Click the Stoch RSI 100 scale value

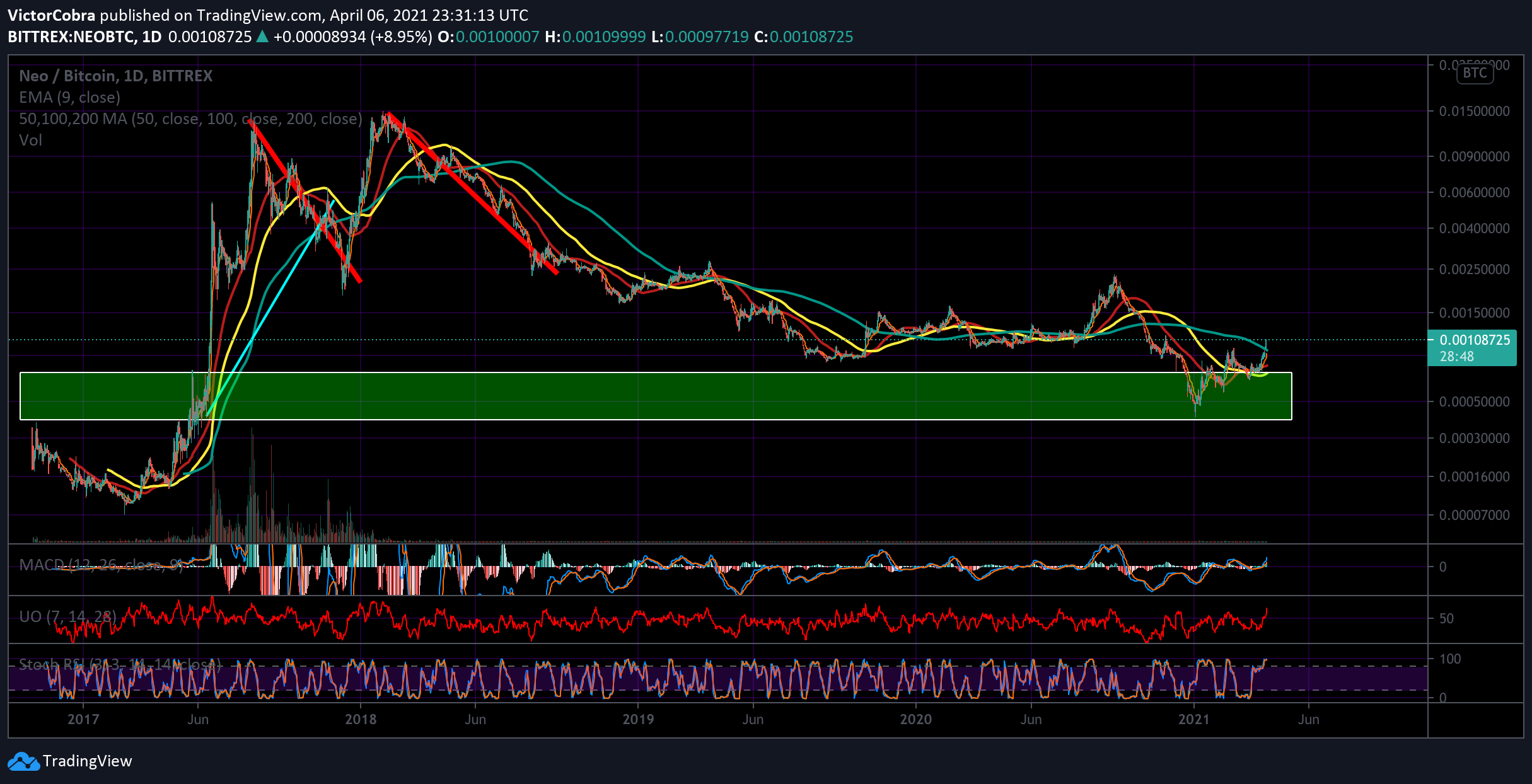click(x=1450, y=659)
